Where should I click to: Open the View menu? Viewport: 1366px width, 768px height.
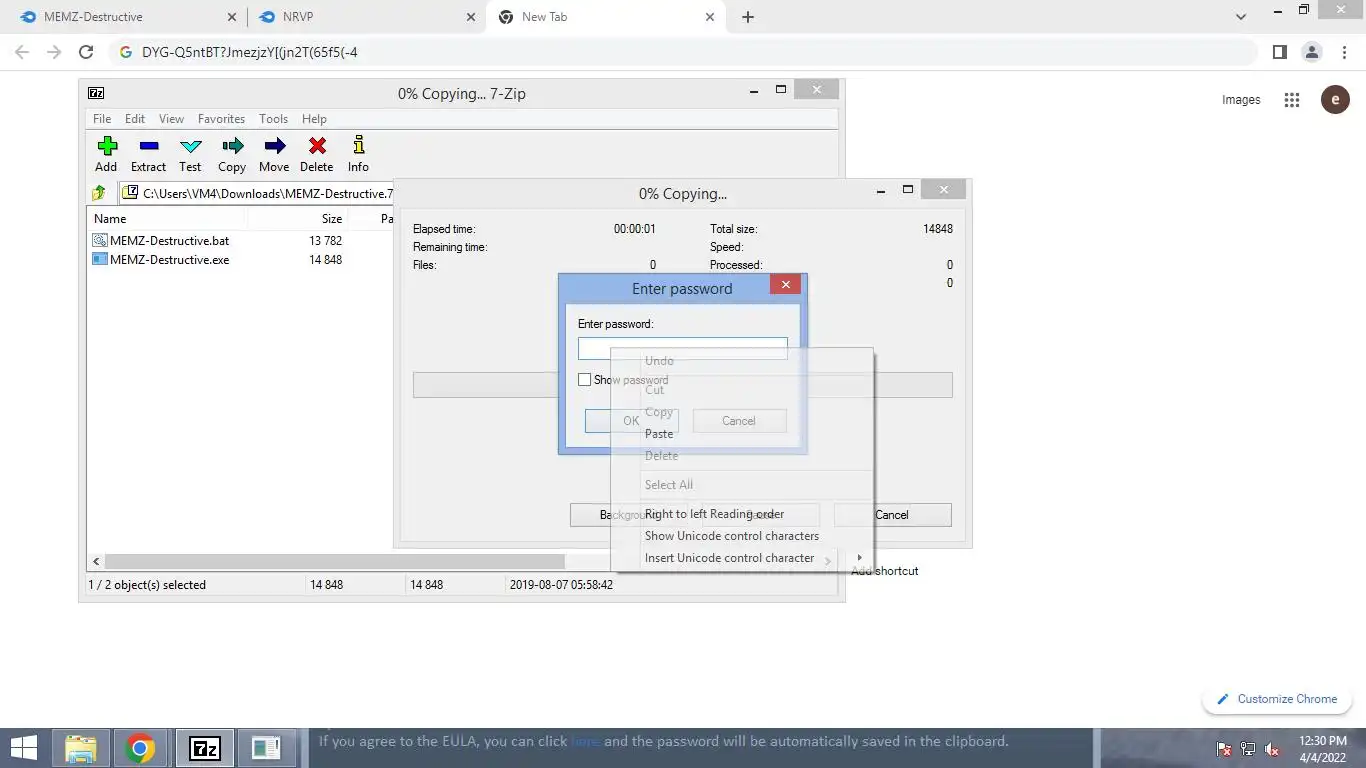click(171, 118)
